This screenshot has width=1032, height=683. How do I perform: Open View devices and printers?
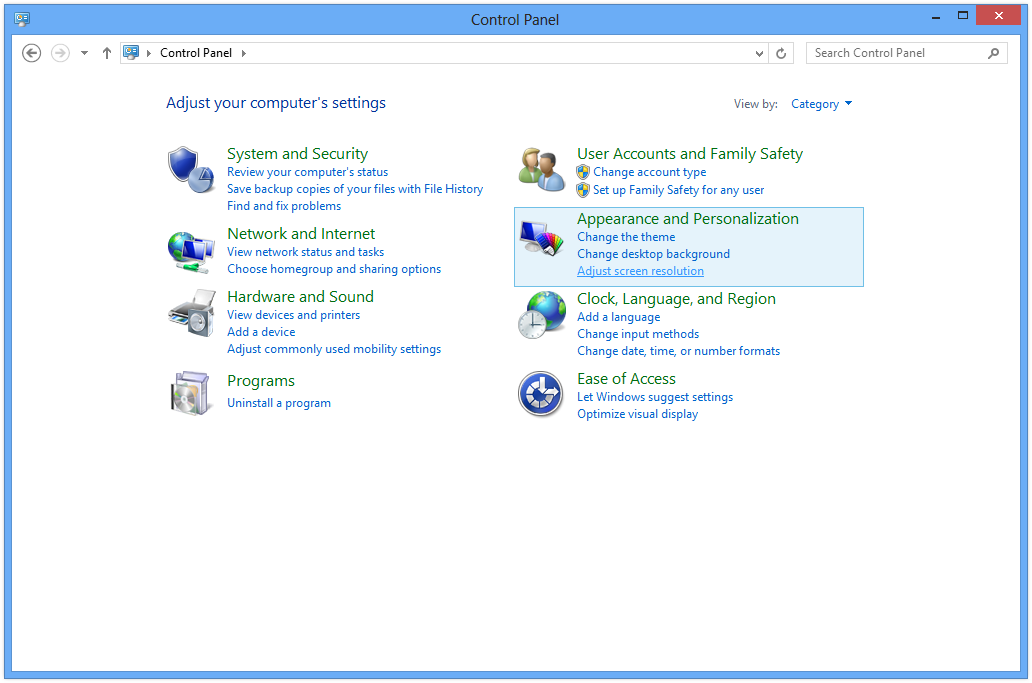[294, 315]
